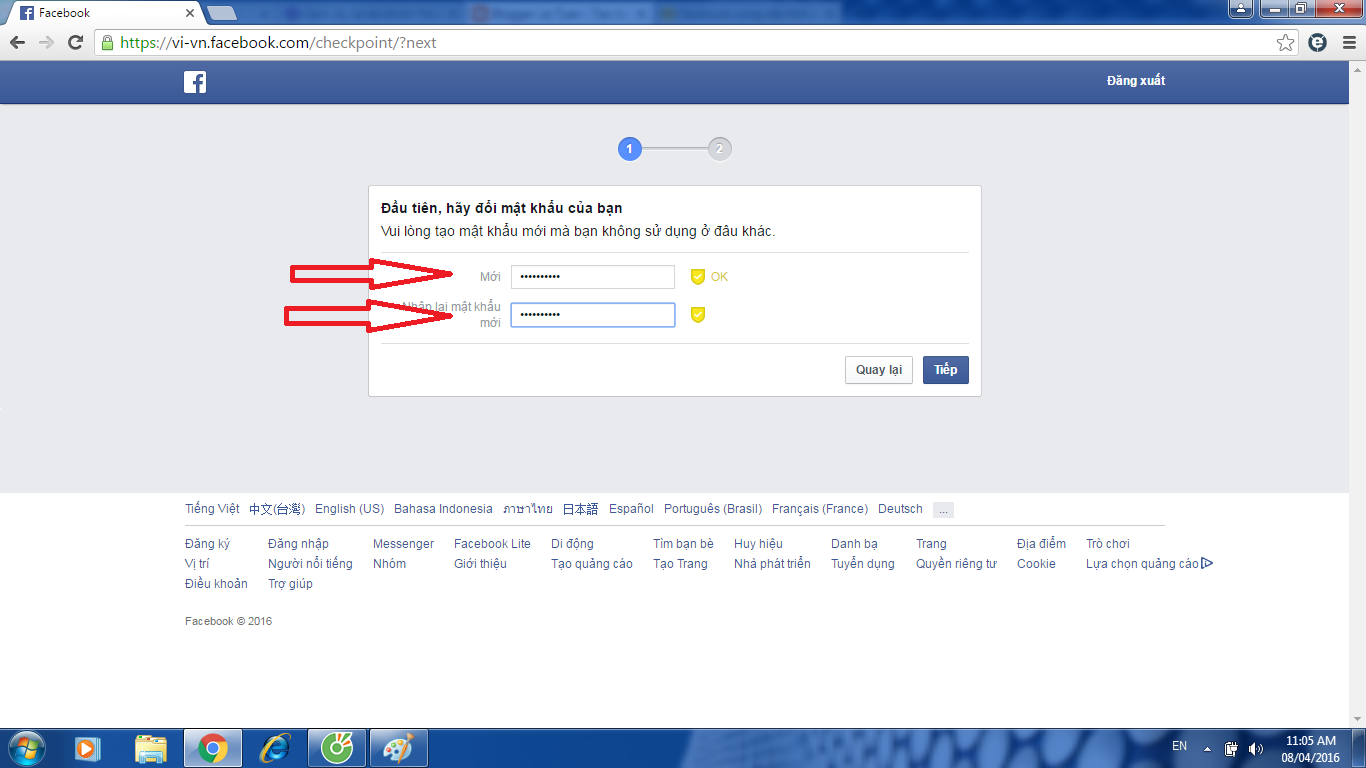Screen dimensions: 1366x768
Task: Click the Quay lại button
Action: pos(879,370)
